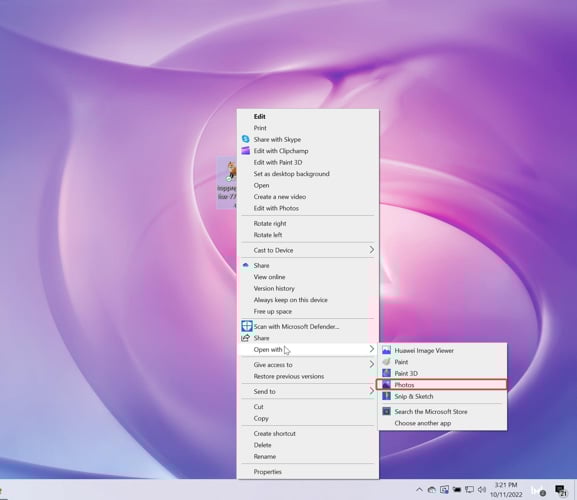Click the tray icon right of the OneDrive cloud
Viewport: 577px width, 500px height.
[444, 489]
